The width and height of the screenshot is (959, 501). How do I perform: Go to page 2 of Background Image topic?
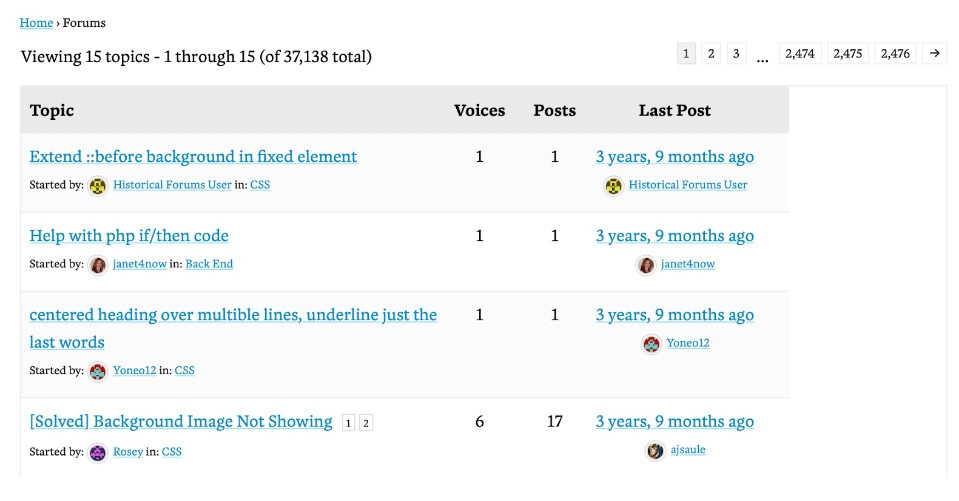click(x=366, y=423)
